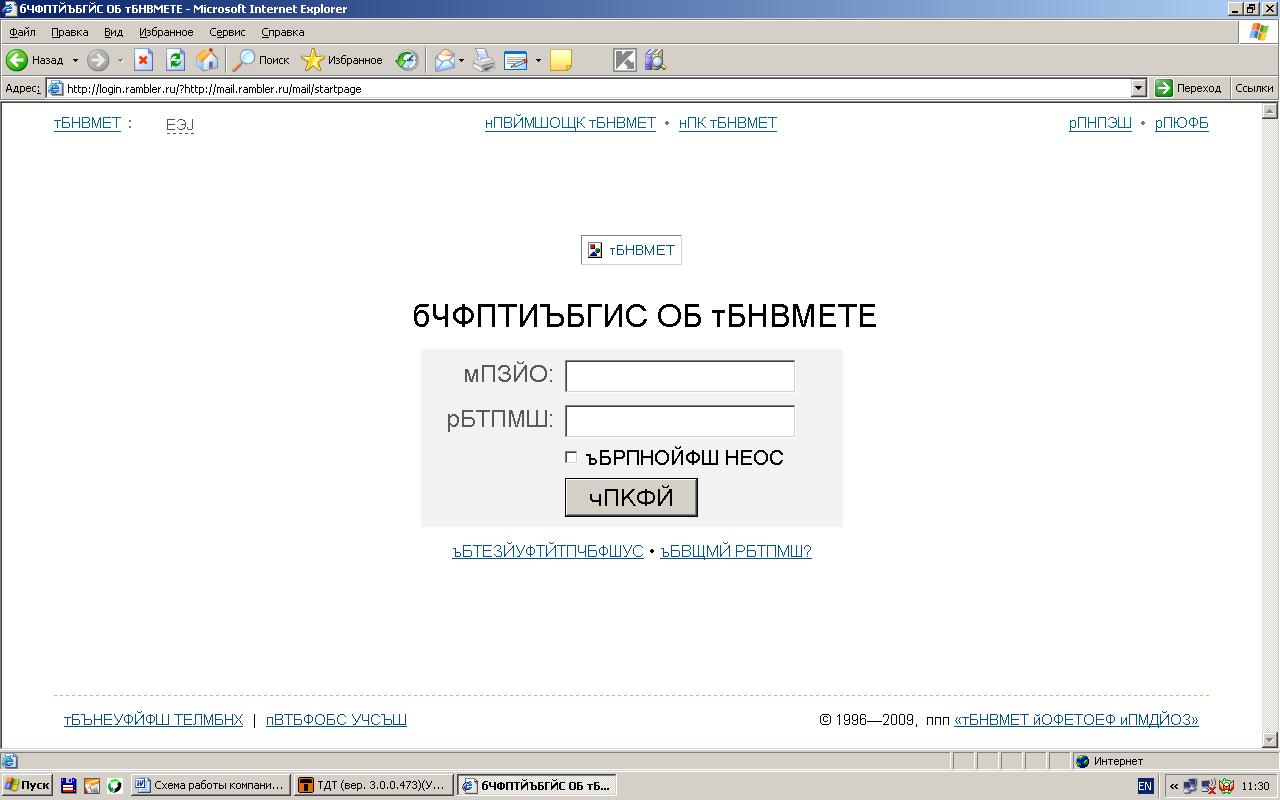Click the EN language indicator

1145,786
